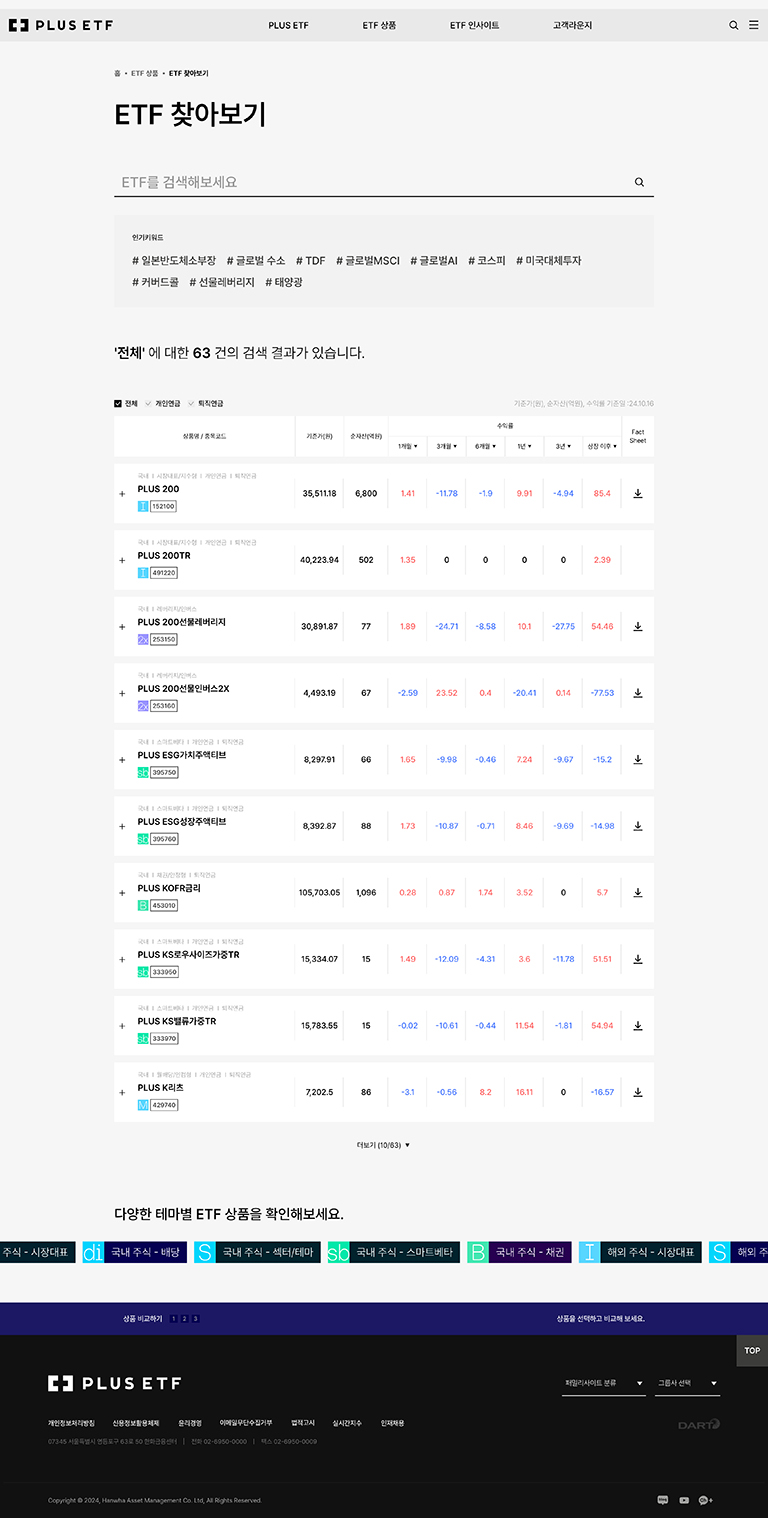Click the PLUS ETF logo in the header

[x=62, y=25]
